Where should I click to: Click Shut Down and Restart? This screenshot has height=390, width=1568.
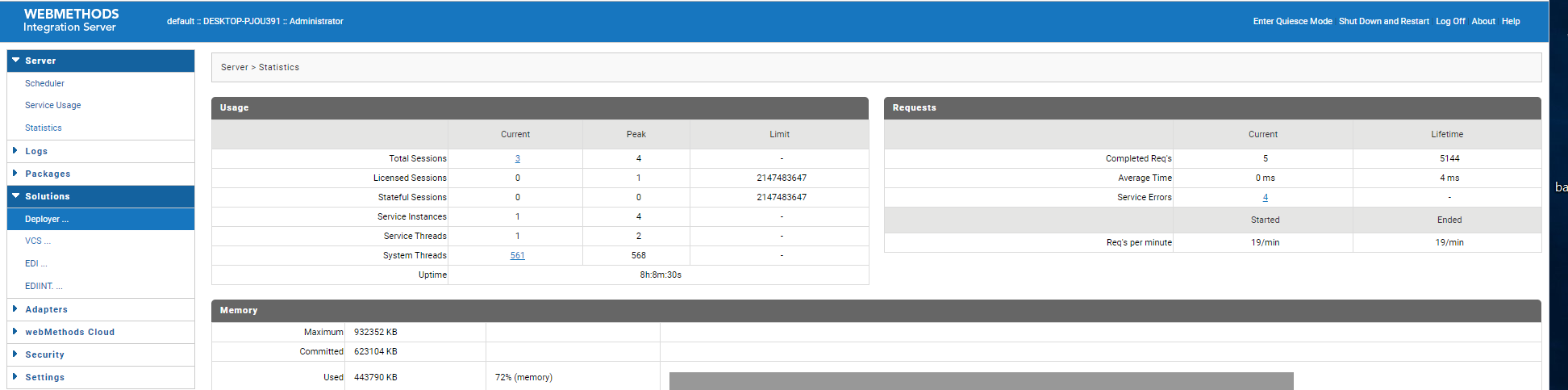1383,21
